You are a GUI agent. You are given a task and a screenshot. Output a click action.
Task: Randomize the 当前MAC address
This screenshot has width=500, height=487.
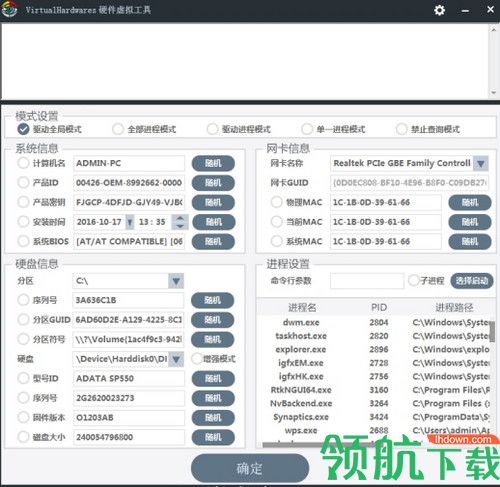tap(470, 222)
